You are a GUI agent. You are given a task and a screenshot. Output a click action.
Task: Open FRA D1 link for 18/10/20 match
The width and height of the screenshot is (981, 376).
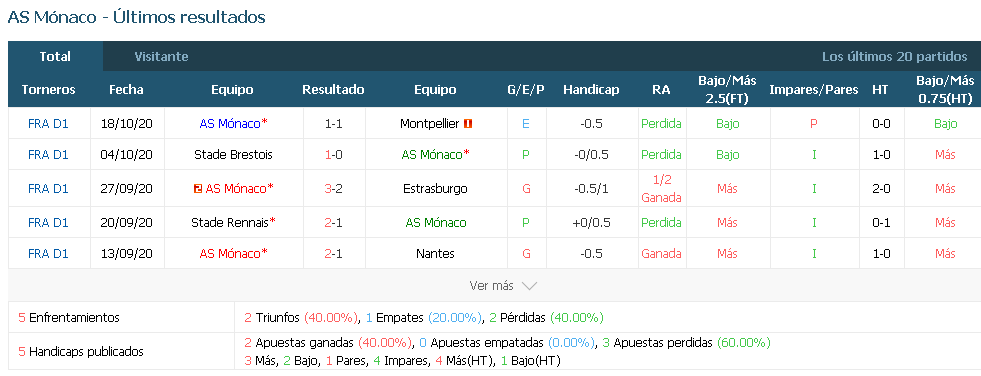[48, 124]
